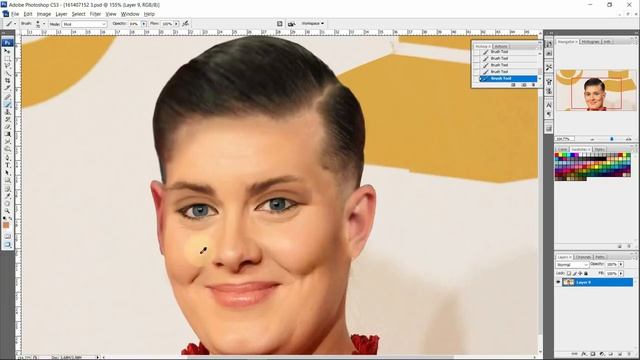Screen dimensions: 640x360
Task: Open the brush preset picker arrow
Action: click(x=44, y=24)
